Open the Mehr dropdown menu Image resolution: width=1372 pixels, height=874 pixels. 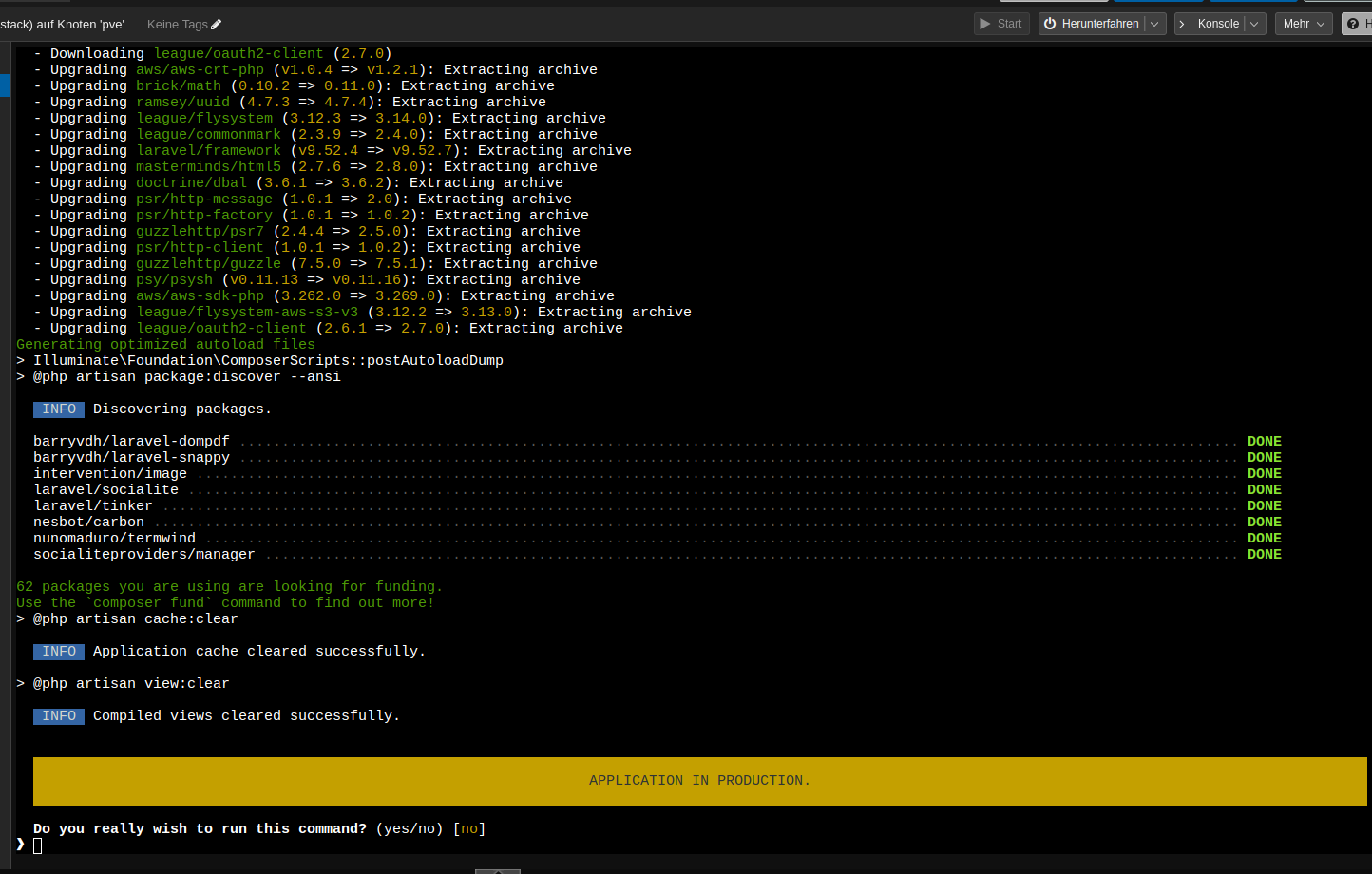1304,24
